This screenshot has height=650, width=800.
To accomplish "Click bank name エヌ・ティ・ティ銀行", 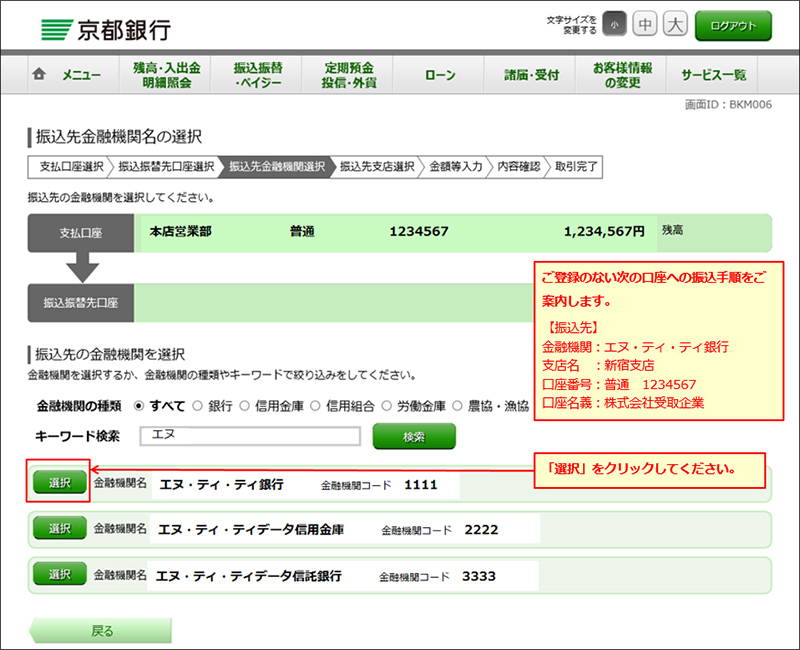I will point(221,484).
